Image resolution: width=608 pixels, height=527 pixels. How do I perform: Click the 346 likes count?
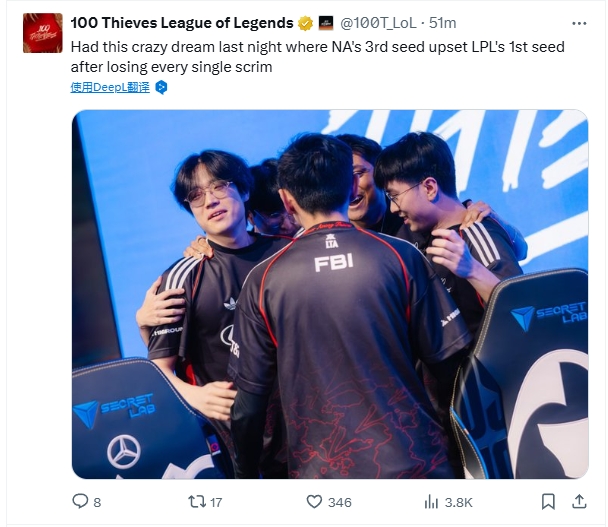click(340, 503)
